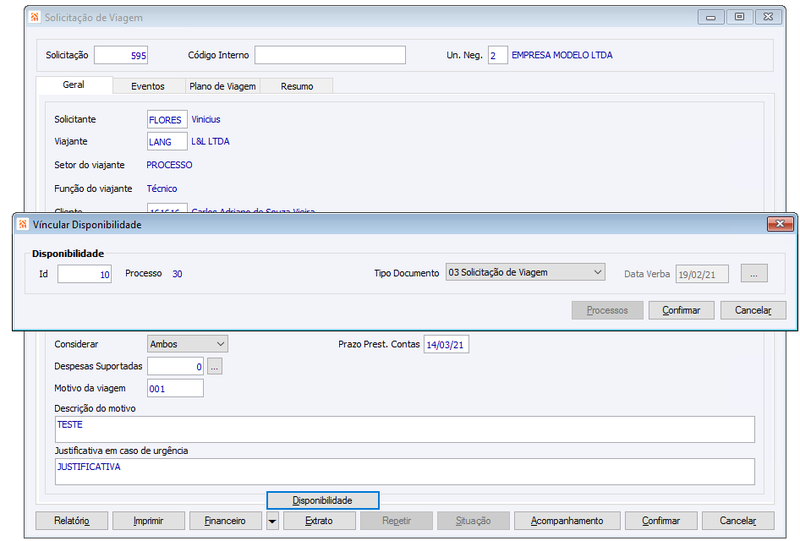
Task: Click the L&L LTDA text
Action: tap(210, 141)
